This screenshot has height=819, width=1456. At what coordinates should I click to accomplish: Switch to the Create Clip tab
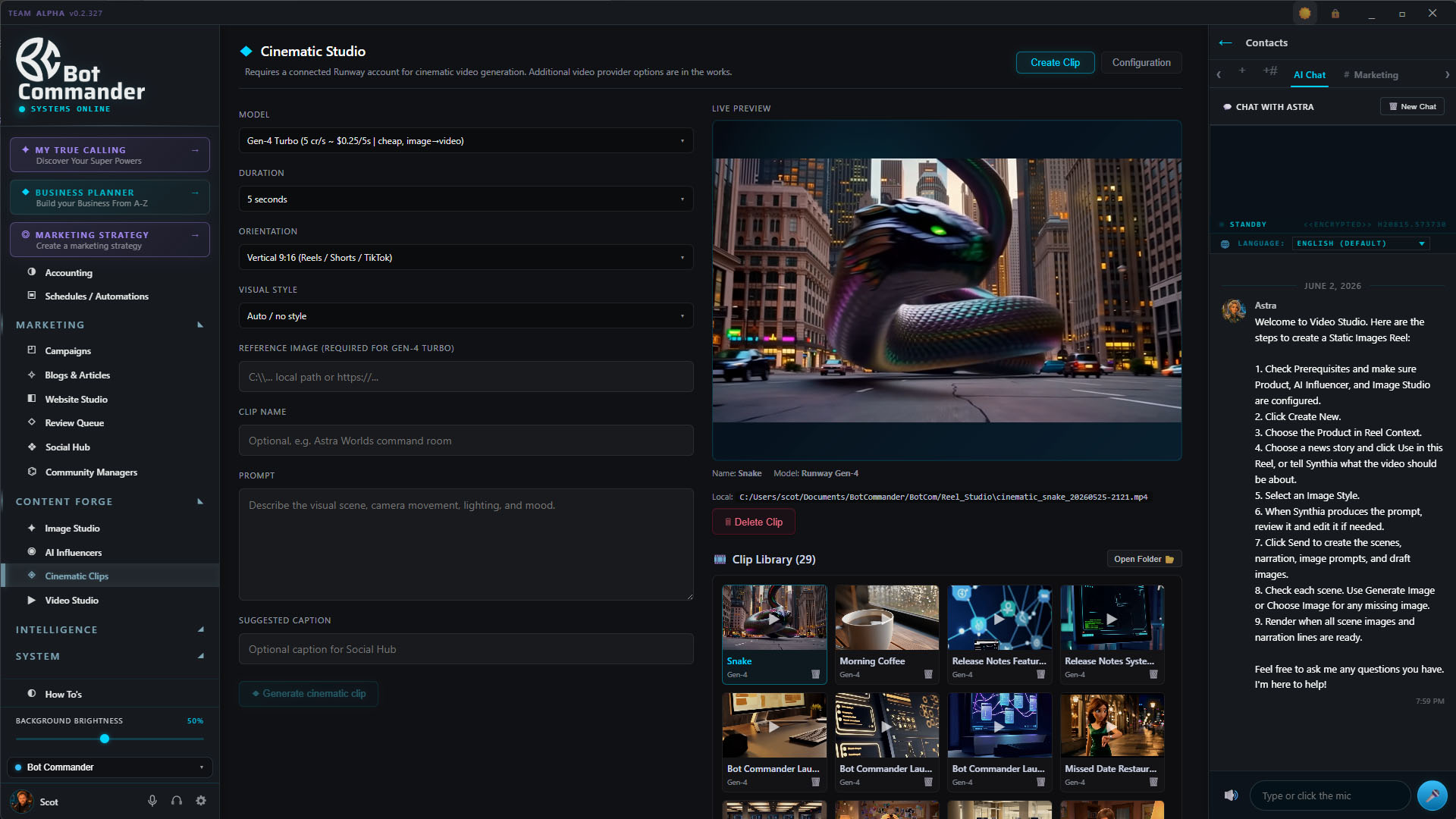point(1055,62)
